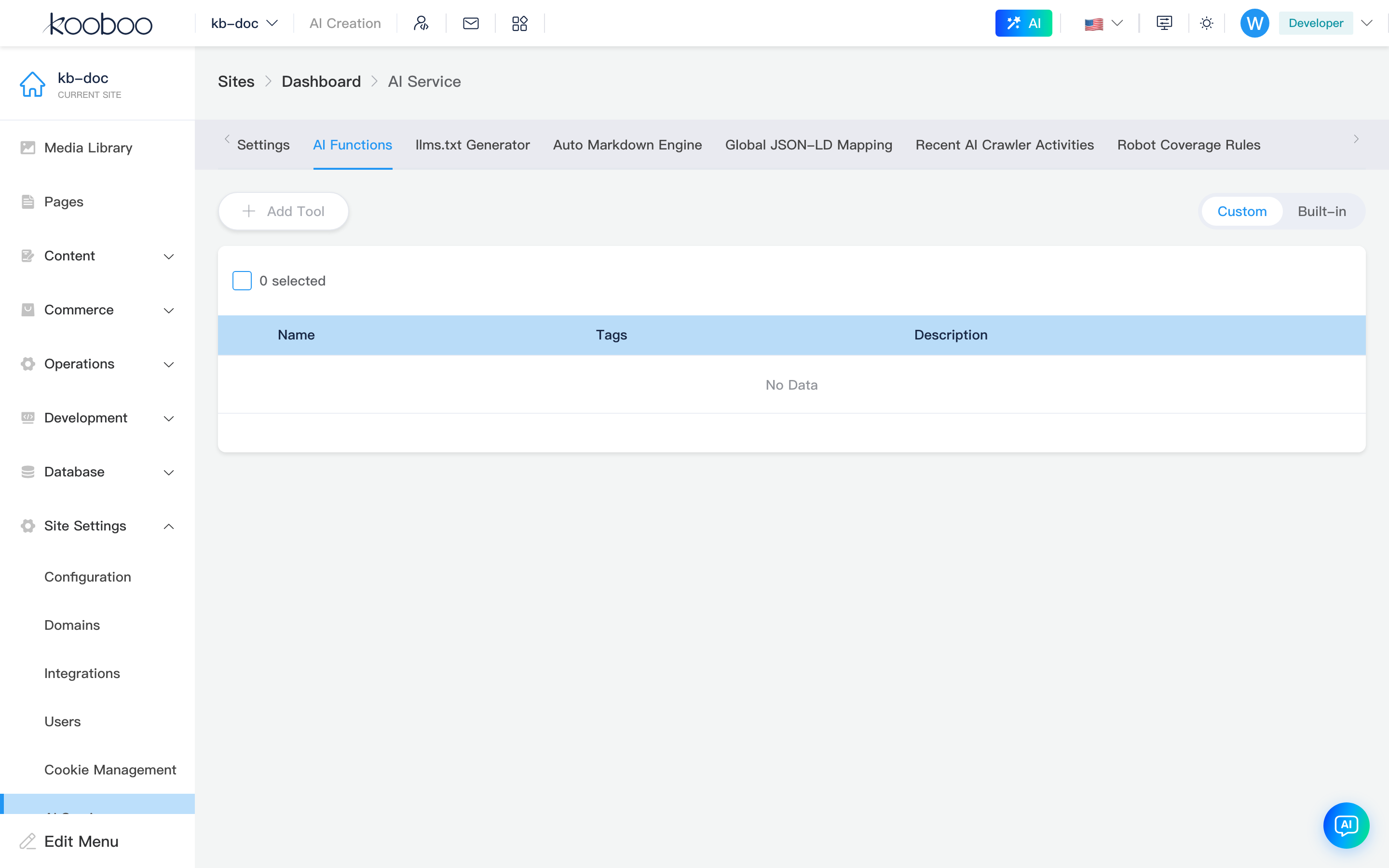This screenshot has width=1389, height=868.
Task: Expand the Commerce menu chevron
Action: click(169, 310)
